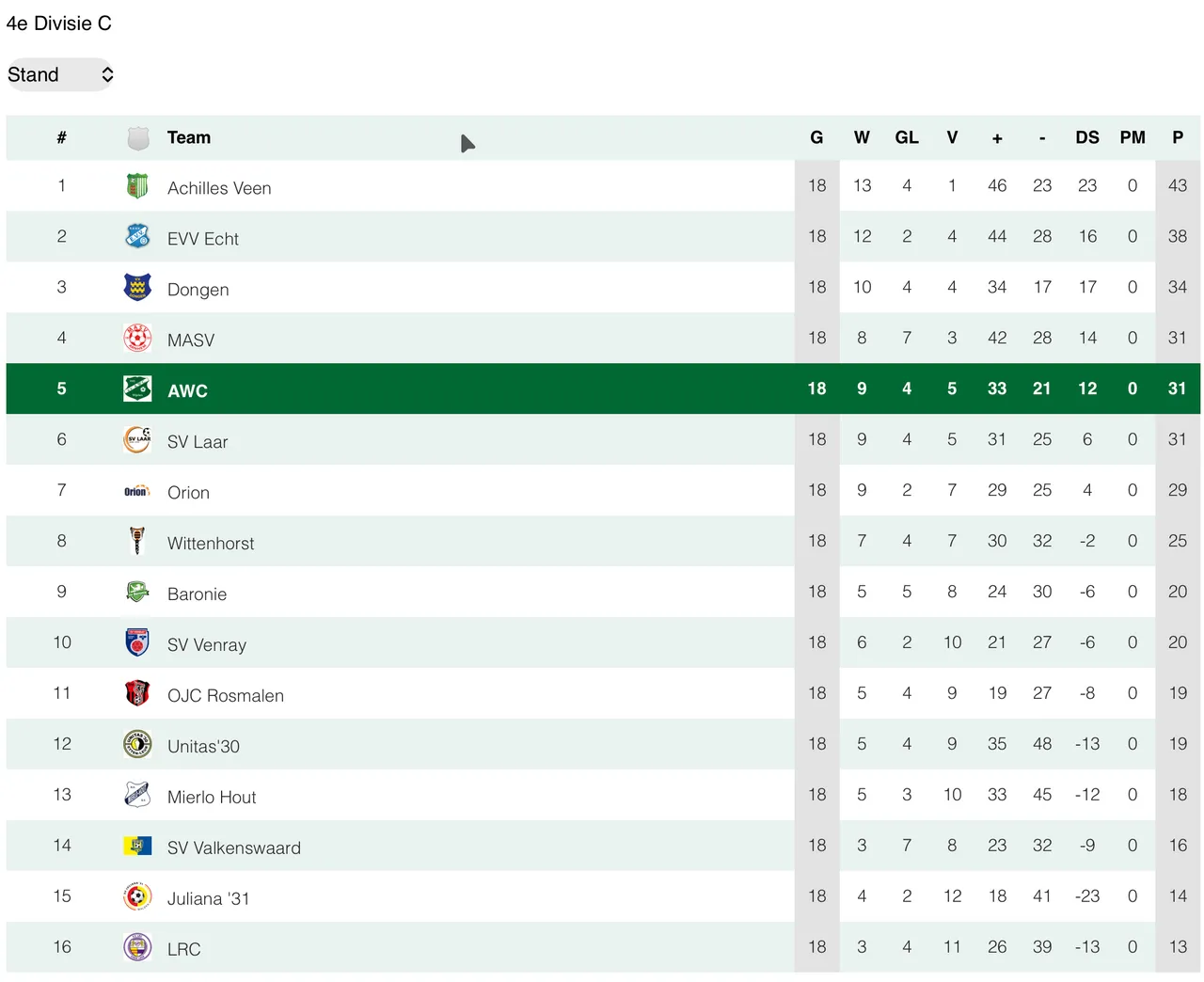Click the DS goal difference header
1204x982 pixels.
tap(1086, 137)
